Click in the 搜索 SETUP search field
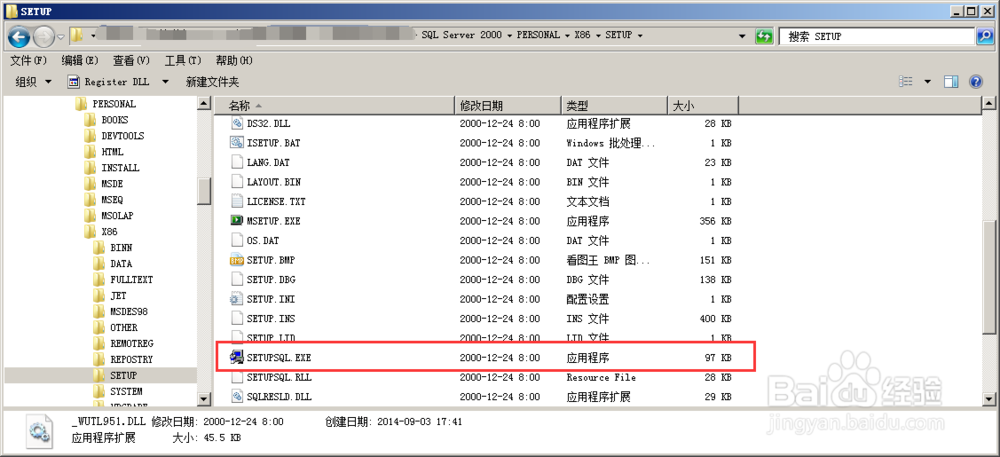This screenshot has height=457, width=1000. pos(877,37)
